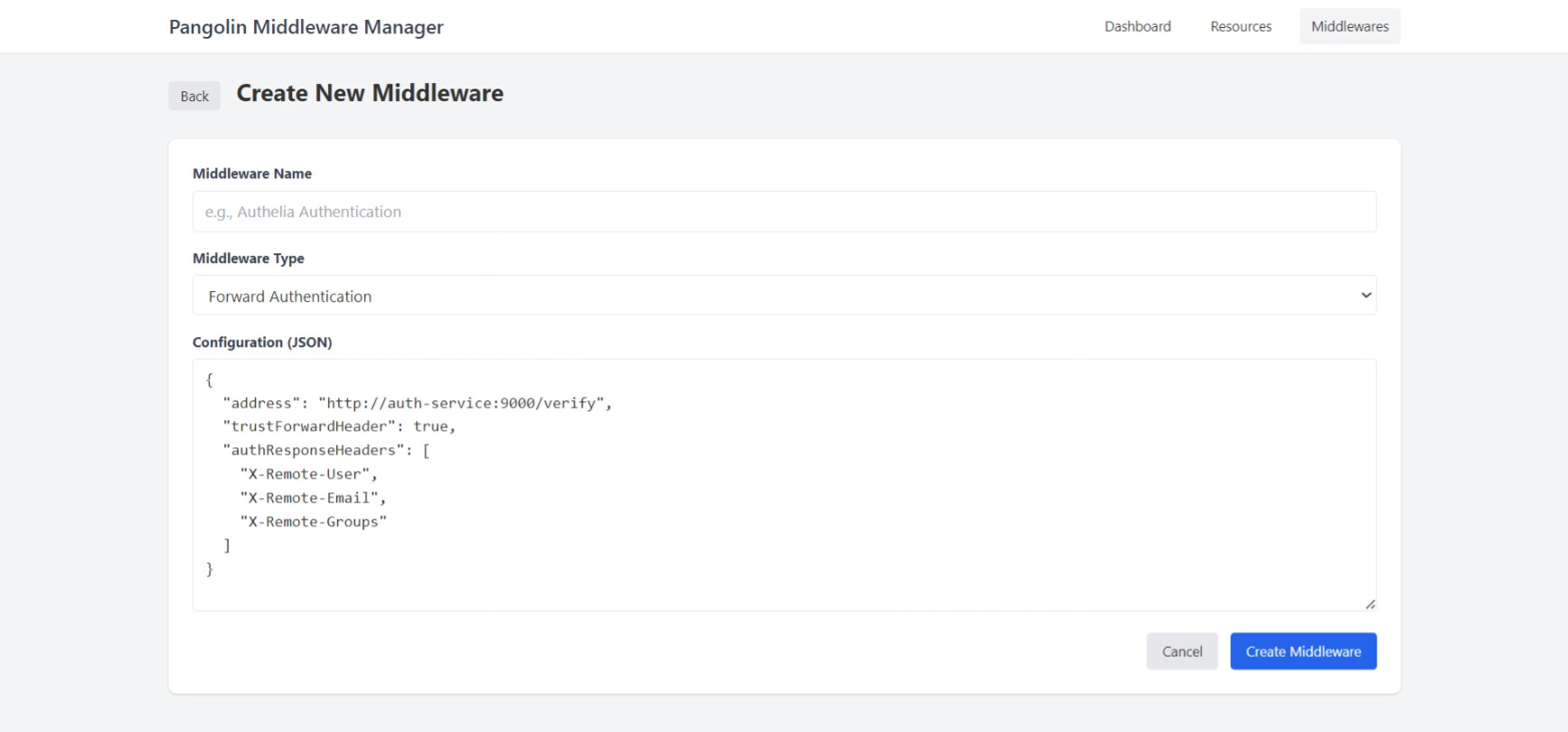This screenshot has width=1568, height=732.
Task: Click the Middleware Name label
Action: pyautogui.click(x=252, y=174)
